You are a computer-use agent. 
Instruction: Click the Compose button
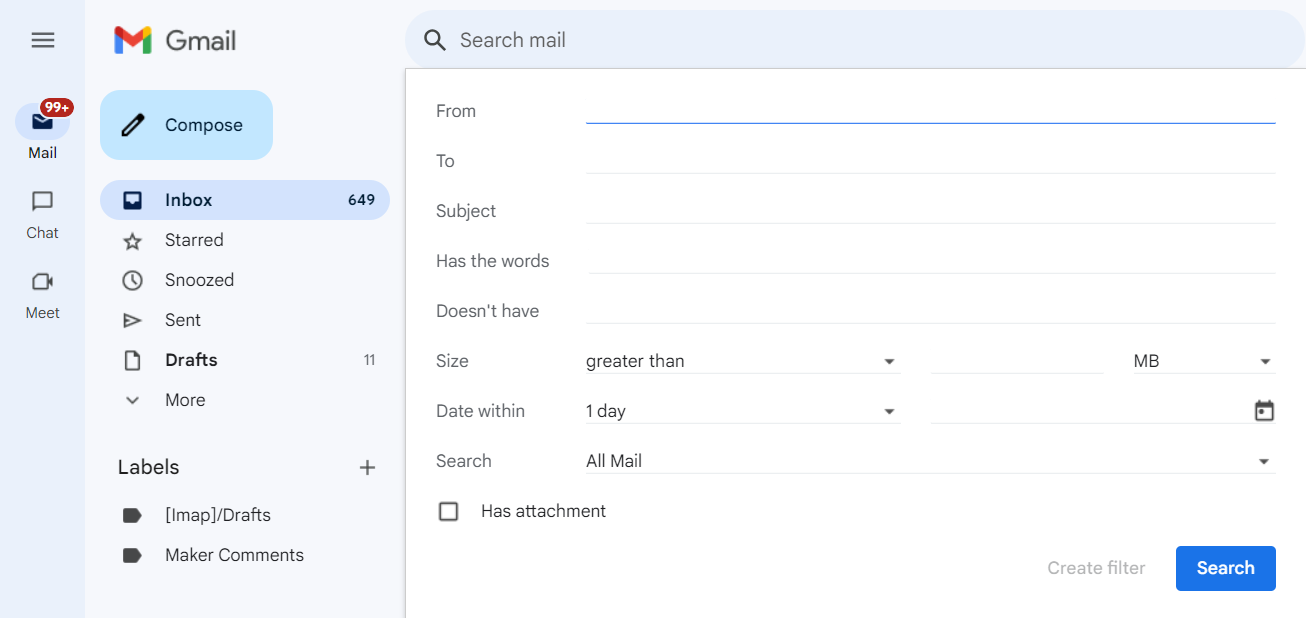pyautogui.click(x=186, y=125)
